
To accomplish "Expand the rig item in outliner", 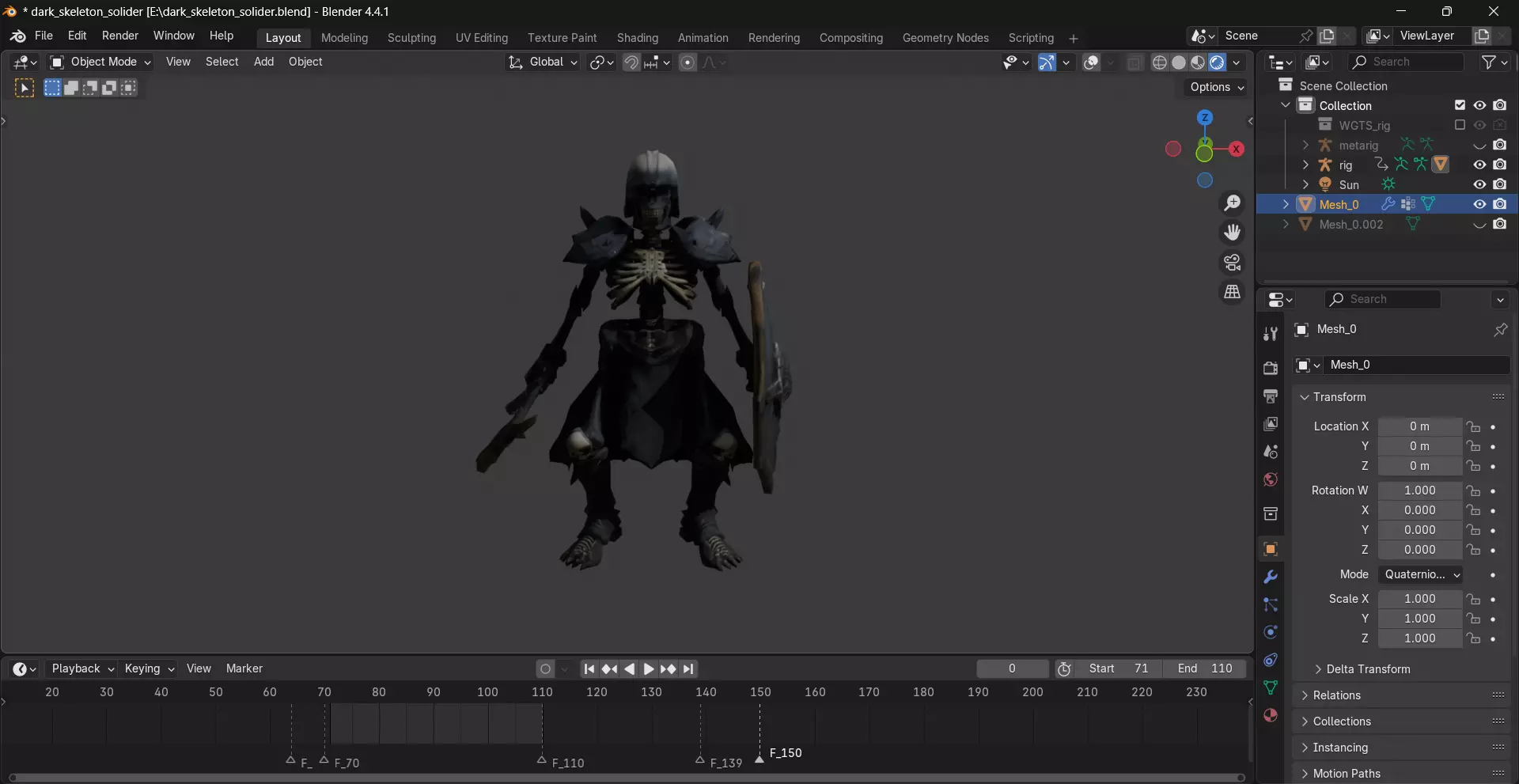I will pos(1305,165).
